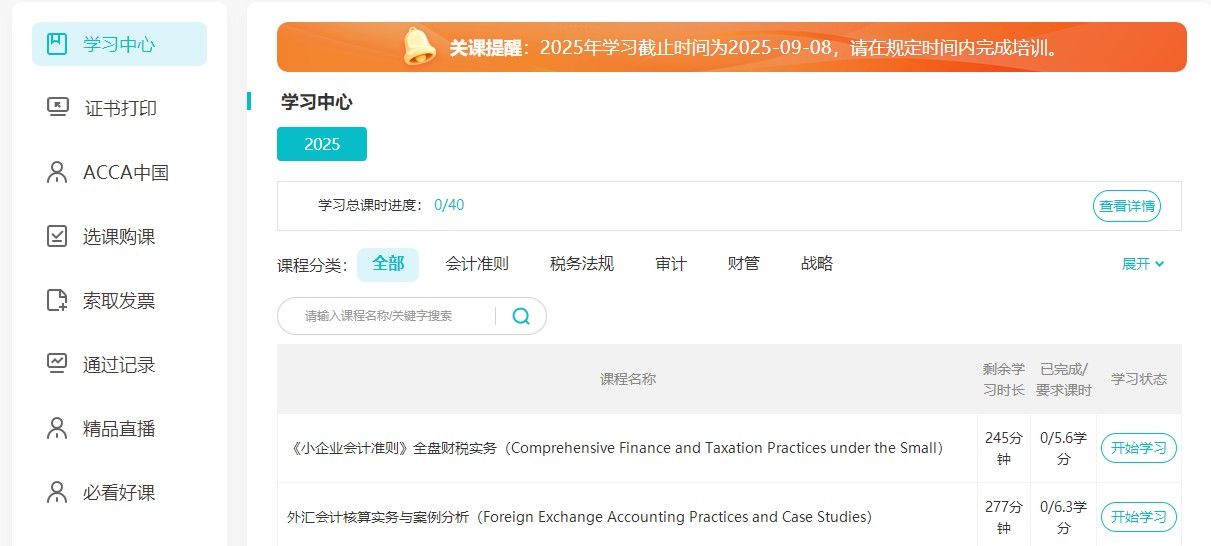Open 精品直播 in the sidebar

(x=119, y=428)
